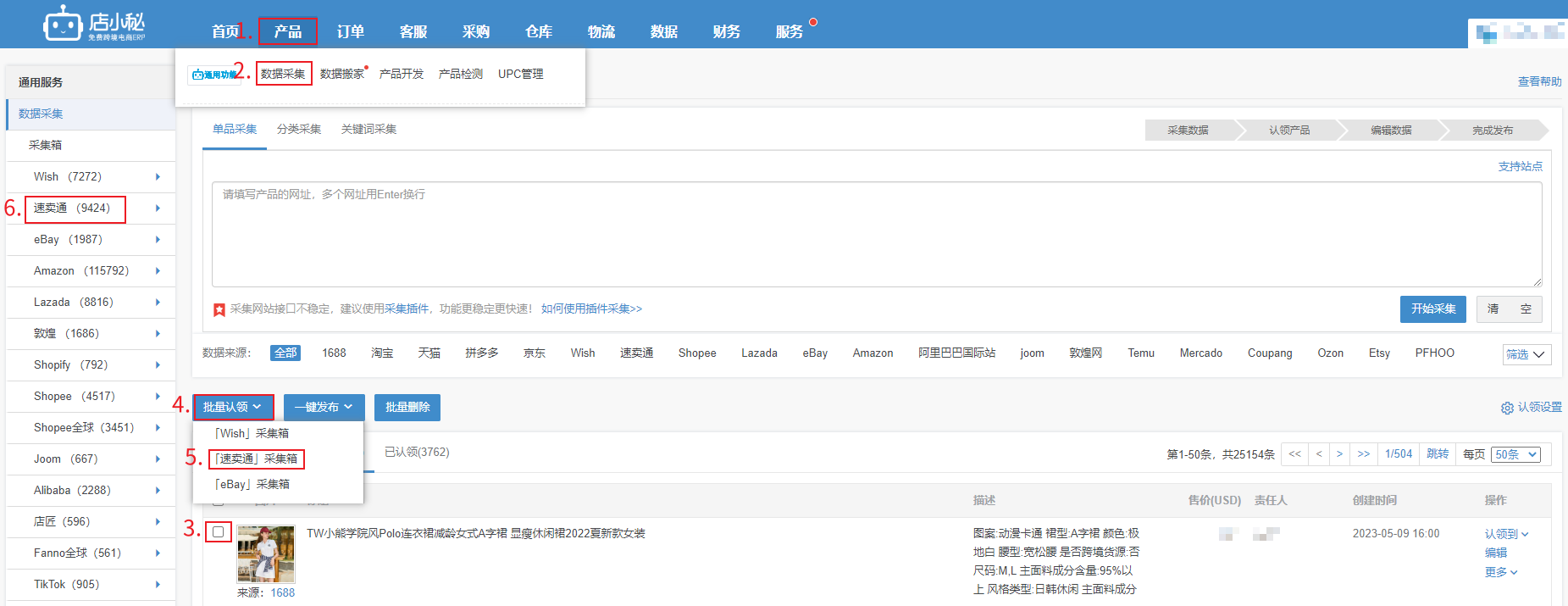The height and width of the screenshot is (606, 1568).
Task: Click the red bookmark warning icon
Action: click(x=219, y=309)
